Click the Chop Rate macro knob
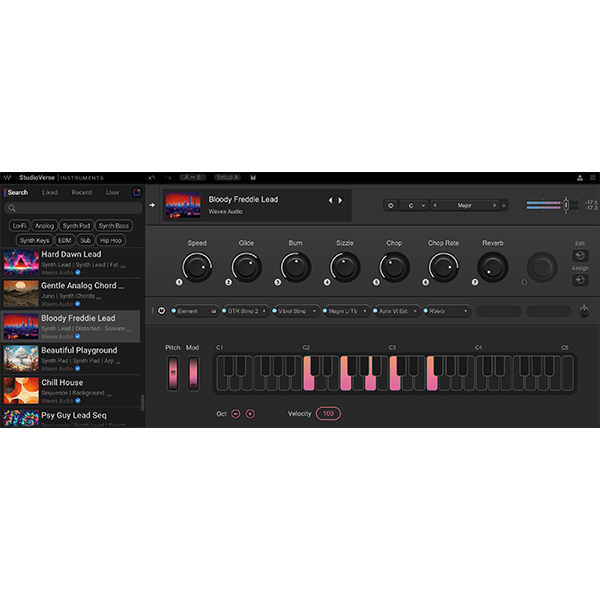 click(x=443, y=267)
